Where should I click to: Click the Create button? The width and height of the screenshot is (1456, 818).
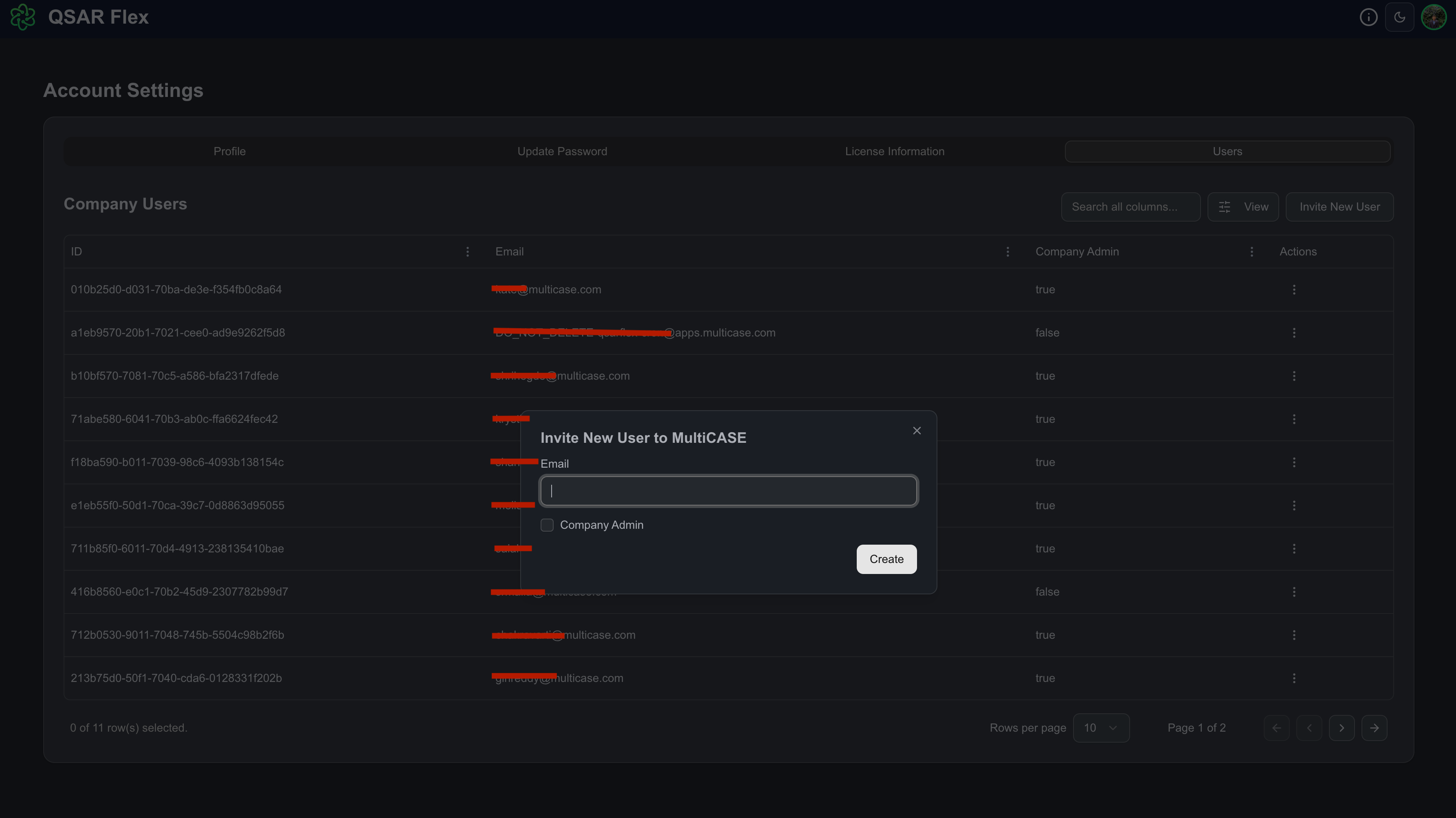pos(886,559)
